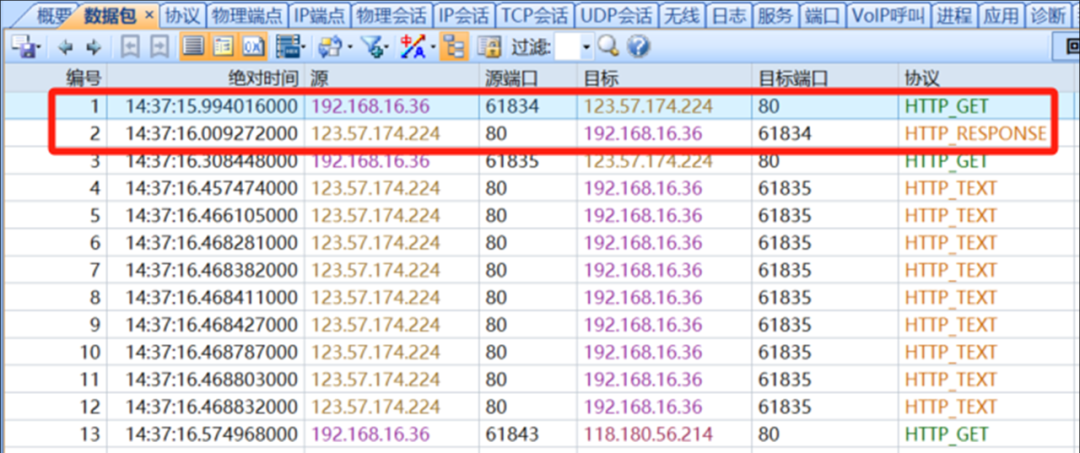1080x453 pixels.
Task: Click source port 61834 in packet 1
Action: point(512,106)
